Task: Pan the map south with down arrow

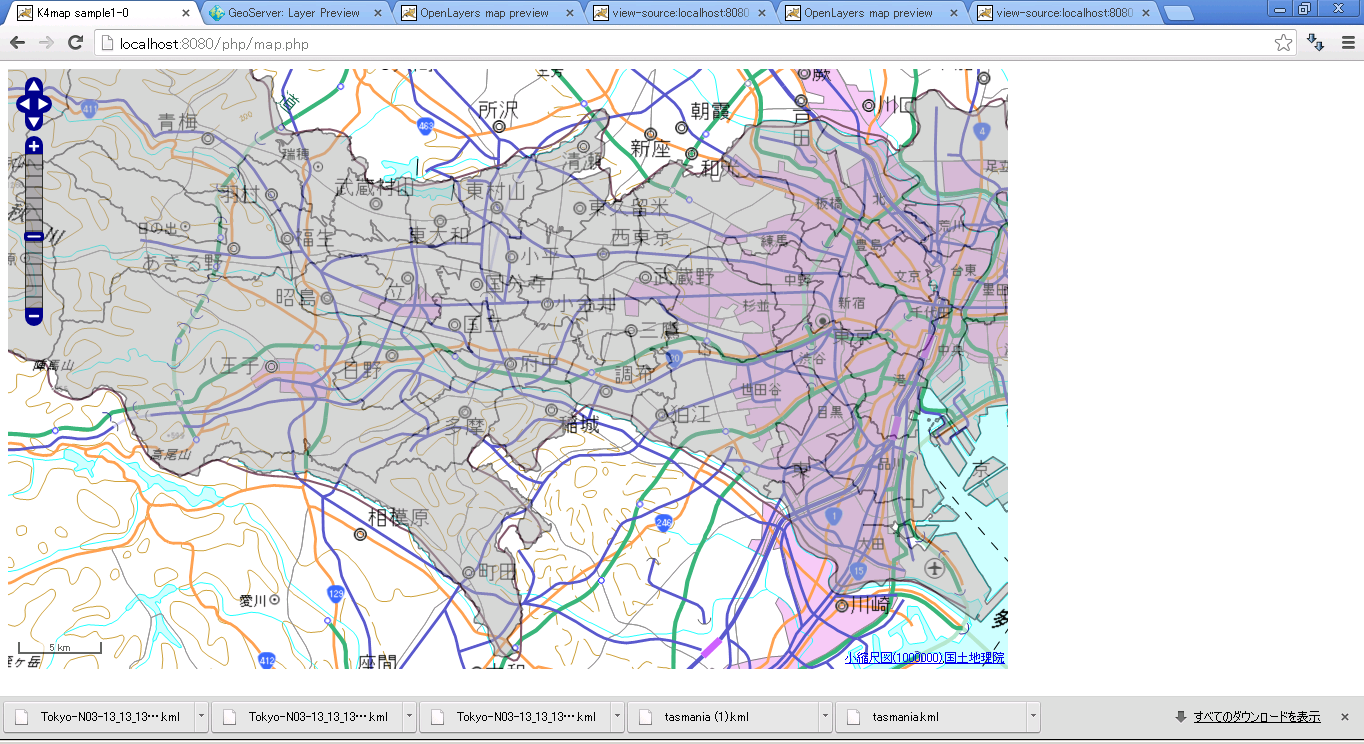Action: coord(33,121)
